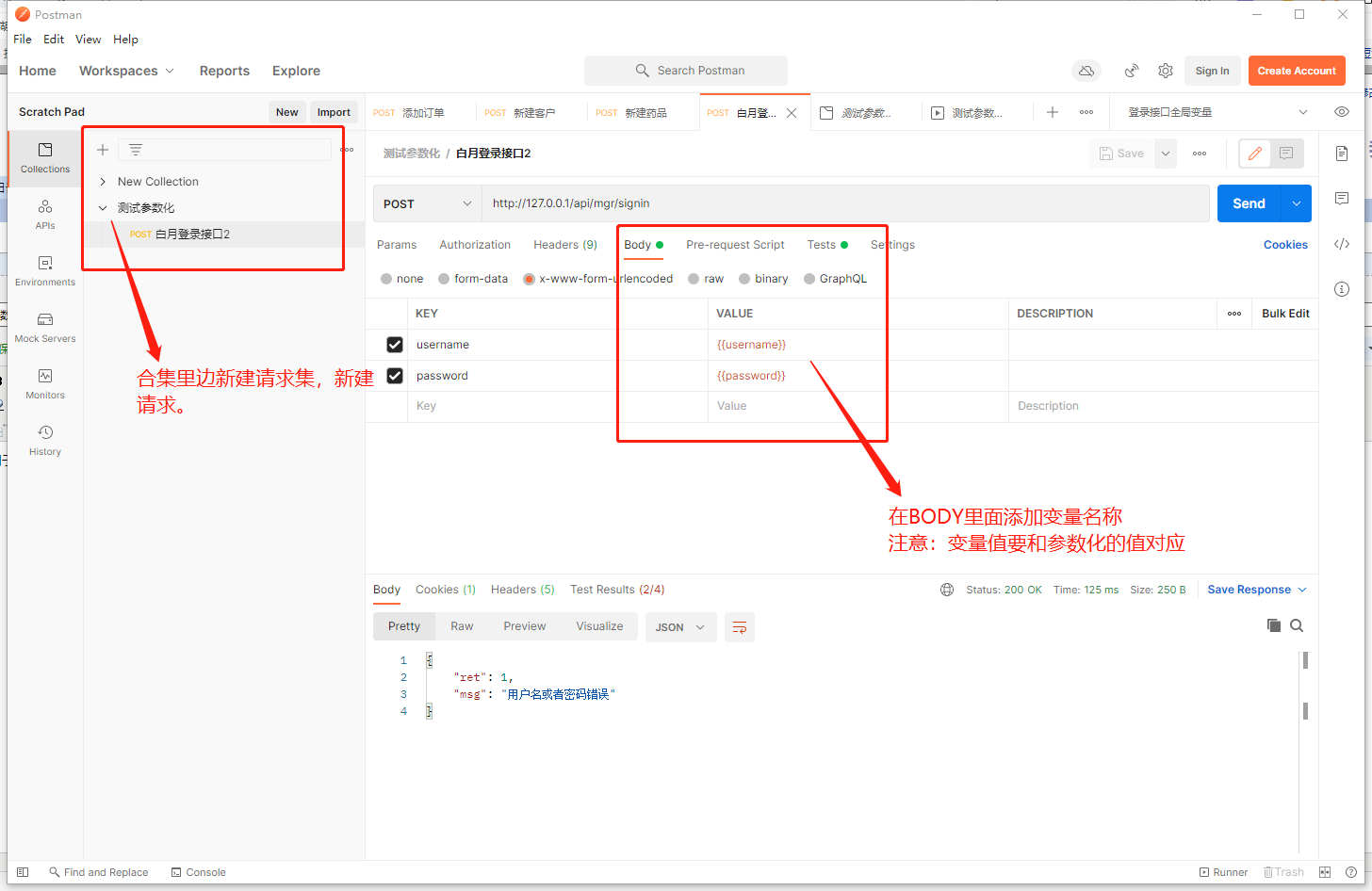Open the Edit menu
This screenshot has width=1372, height=891.
[54, 40]
